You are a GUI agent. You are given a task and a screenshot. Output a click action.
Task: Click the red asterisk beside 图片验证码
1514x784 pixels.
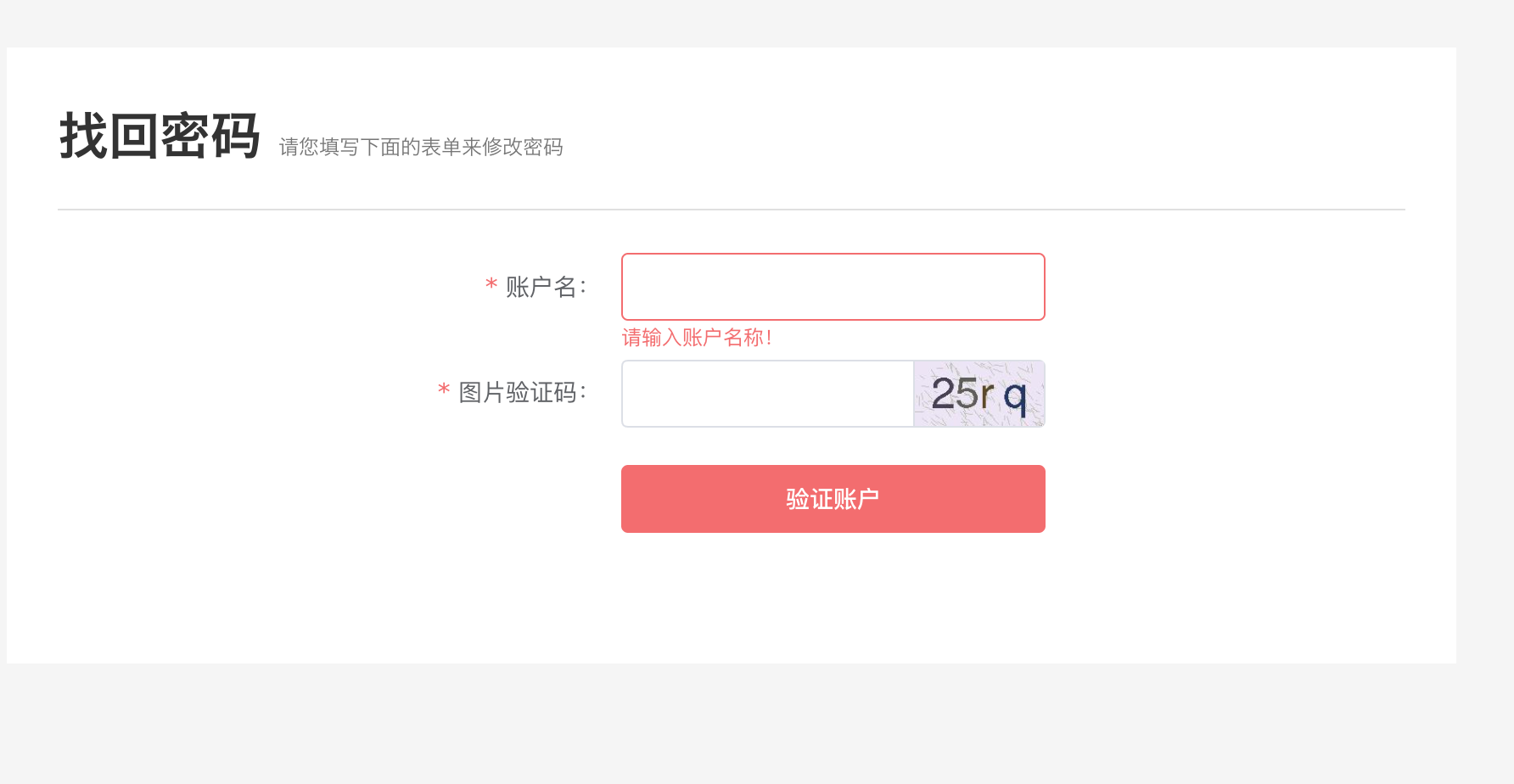click(x=444, y=390)
